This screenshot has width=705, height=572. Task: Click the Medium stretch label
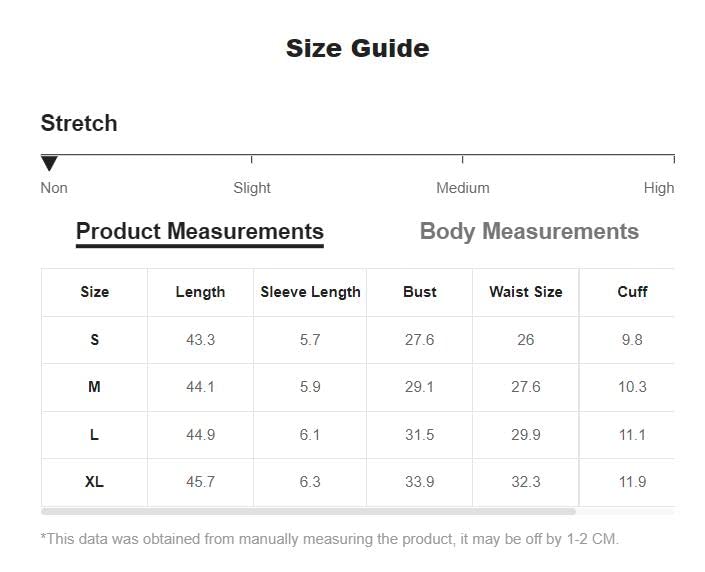click(x=462, y=188)
